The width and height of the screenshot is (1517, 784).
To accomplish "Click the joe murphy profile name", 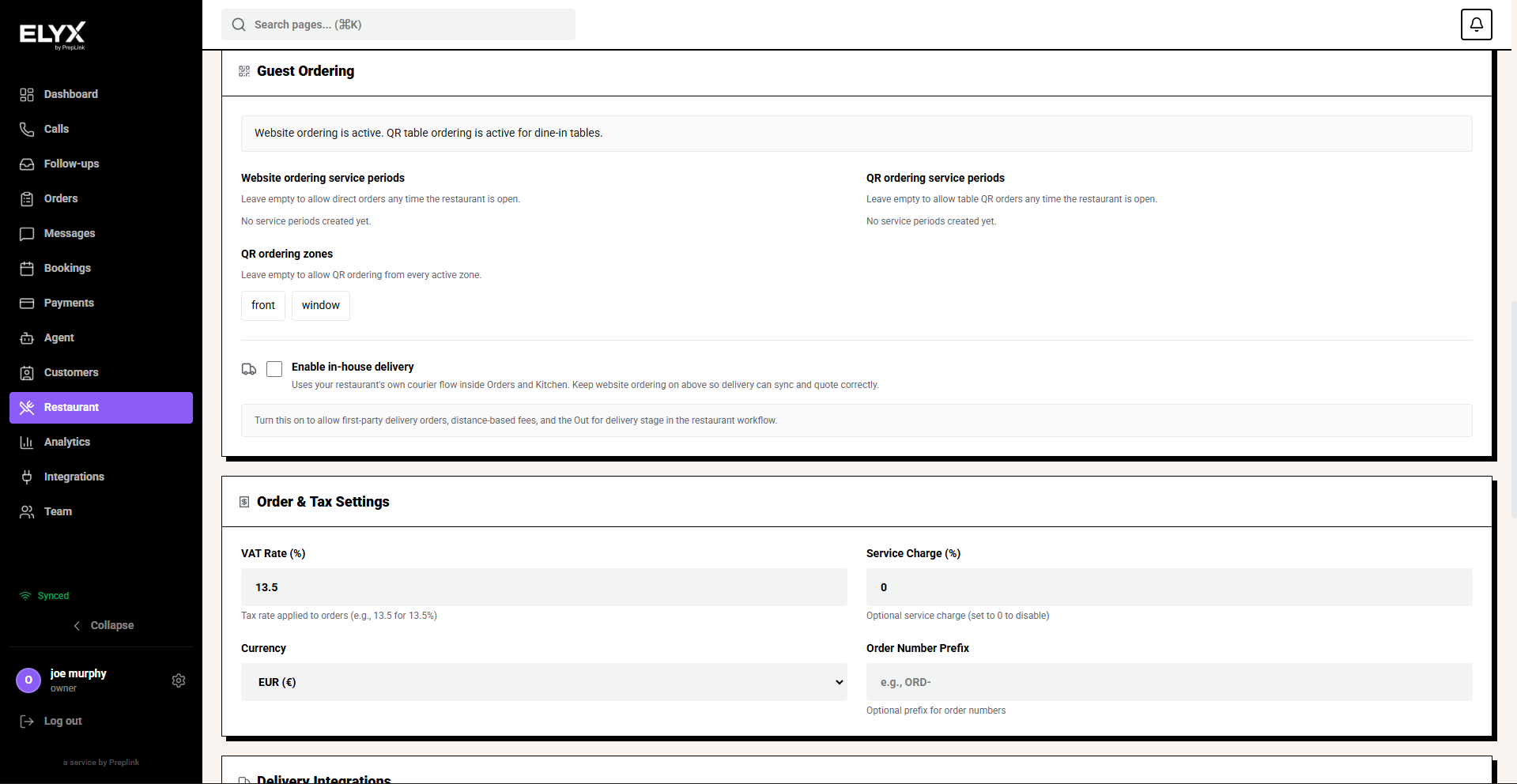I will 78,673.
